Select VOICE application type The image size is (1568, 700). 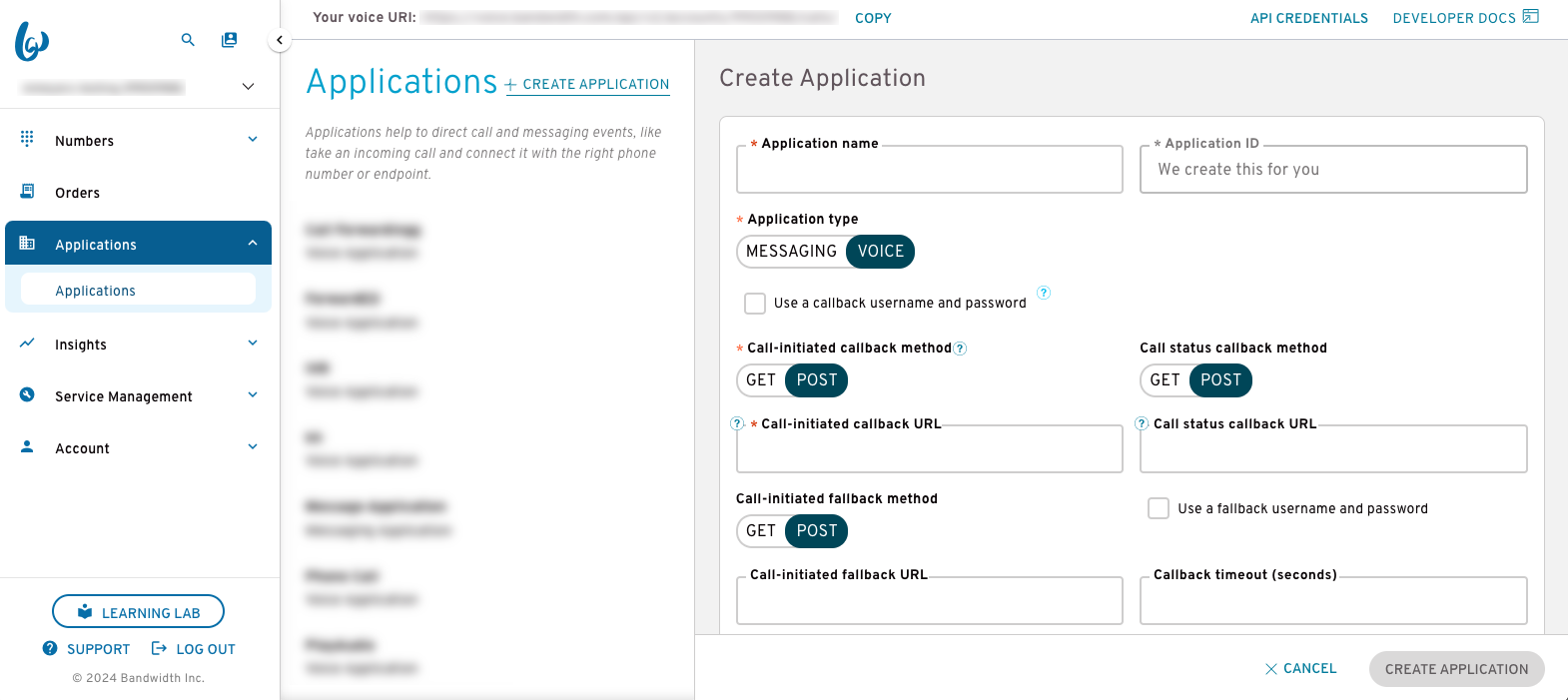pyautogui.click(x=881, y=252)
